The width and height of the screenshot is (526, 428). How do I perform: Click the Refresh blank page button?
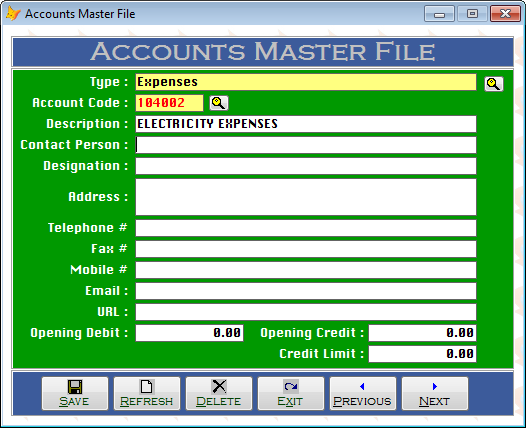147,393
